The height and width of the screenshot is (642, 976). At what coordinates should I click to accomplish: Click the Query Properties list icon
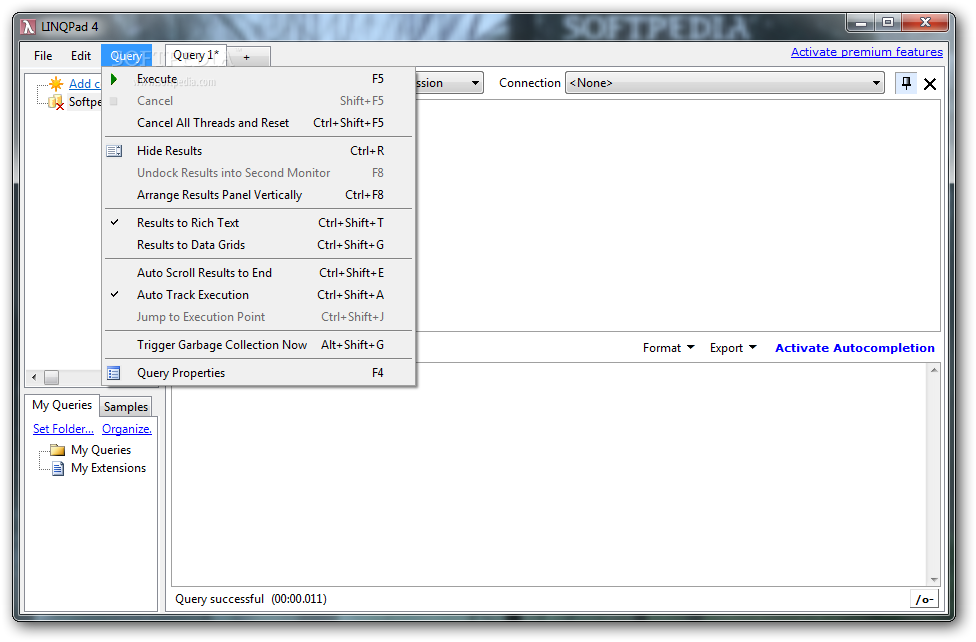pyautogui.click(x=114, y=373)
